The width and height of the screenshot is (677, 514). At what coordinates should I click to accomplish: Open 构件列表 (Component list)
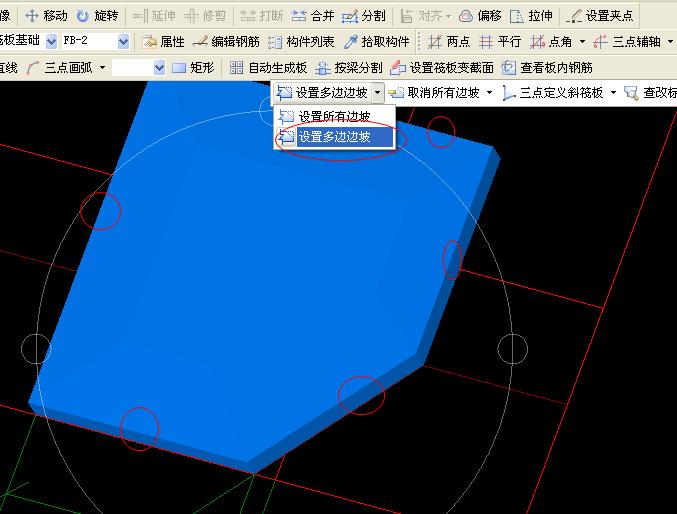tap(301, 41)
